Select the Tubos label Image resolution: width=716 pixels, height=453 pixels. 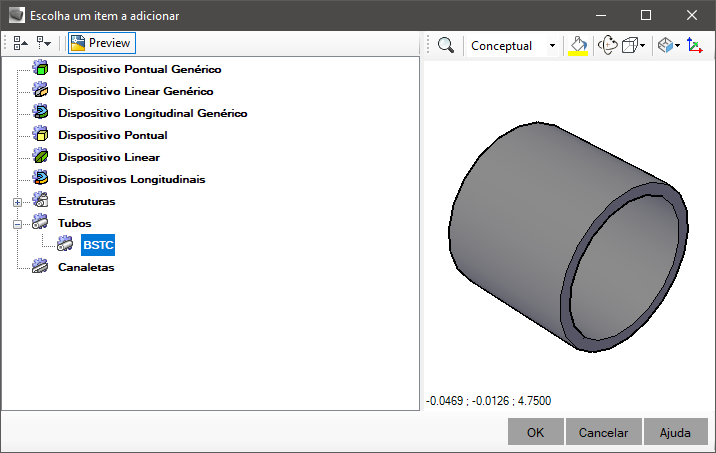74,223
